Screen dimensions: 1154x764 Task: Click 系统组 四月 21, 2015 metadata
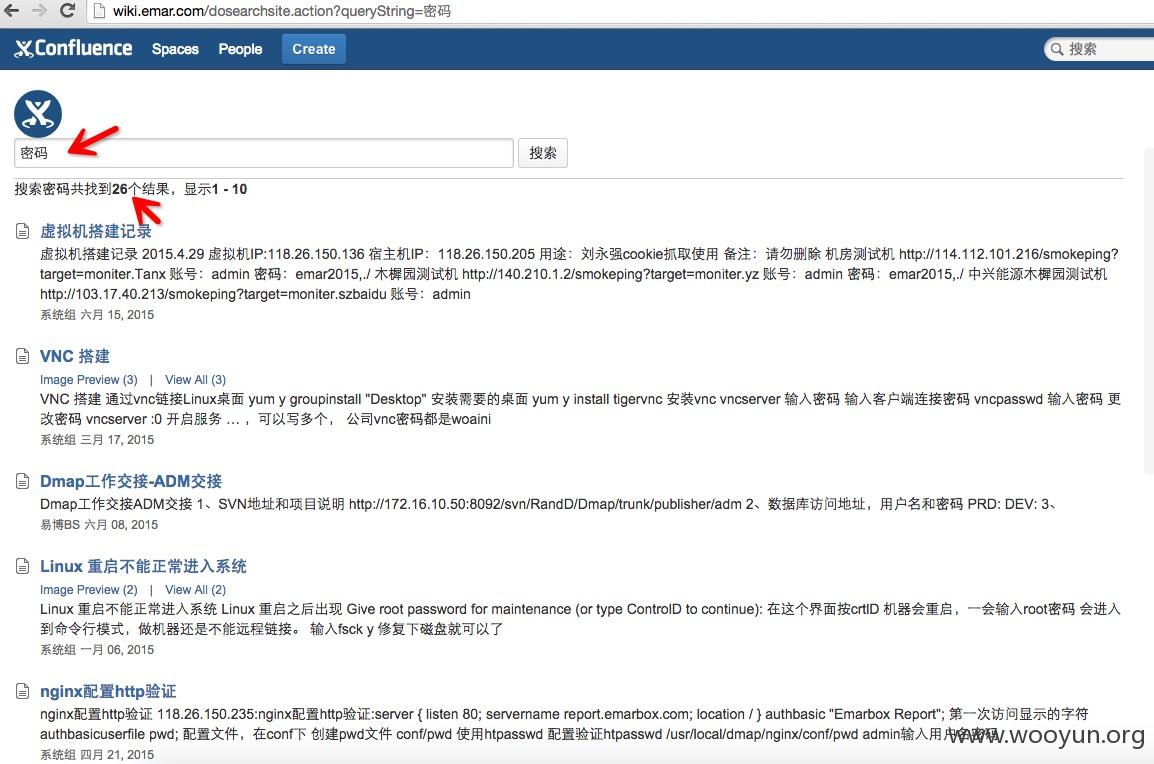point(97,754)
